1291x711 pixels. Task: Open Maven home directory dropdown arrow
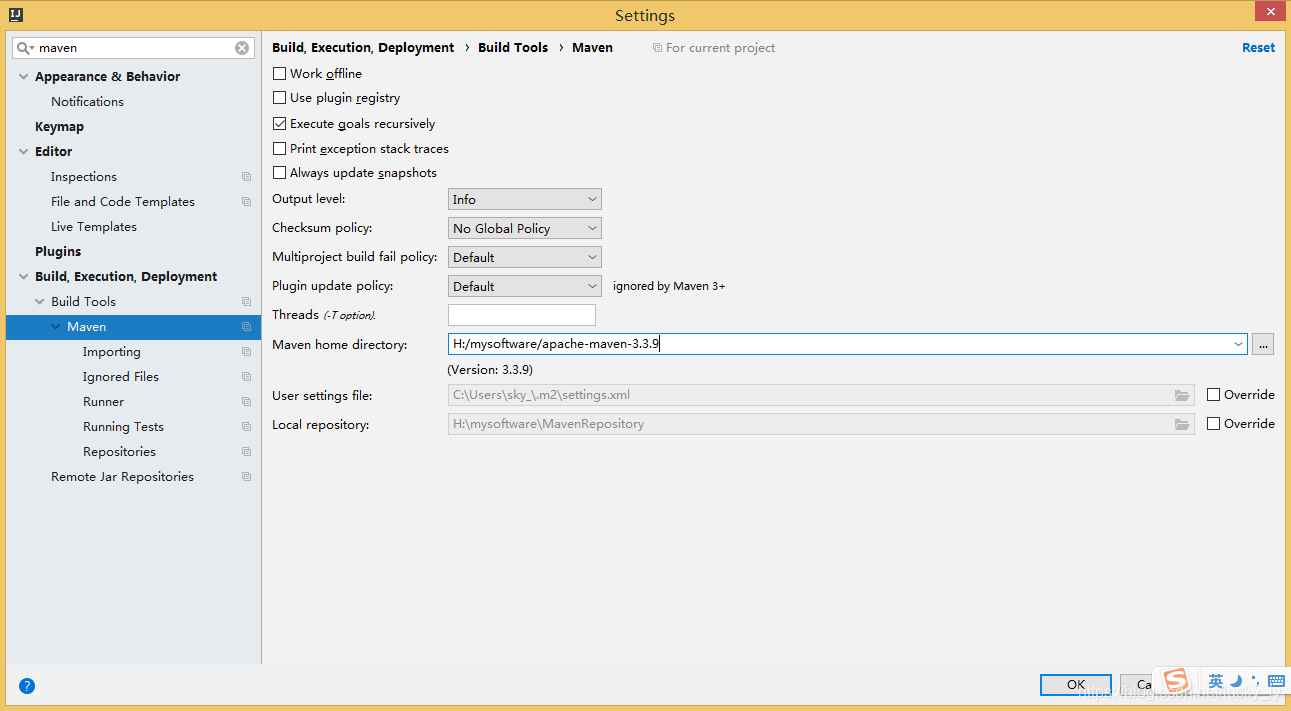pyautogui.click(x=1239, y=344)
